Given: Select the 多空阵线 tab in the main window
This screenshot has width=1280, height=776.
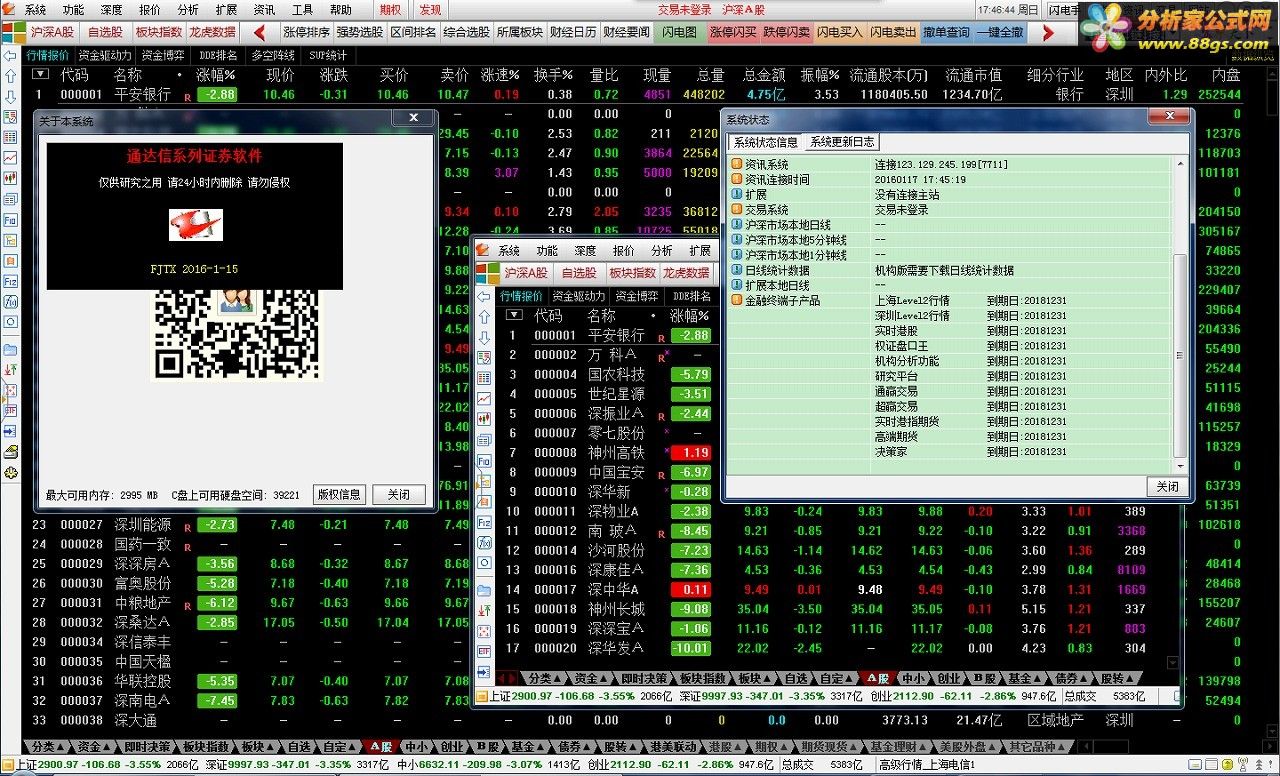Looking at the screenshot, I should pyautogui.click(x=273, y=55).
